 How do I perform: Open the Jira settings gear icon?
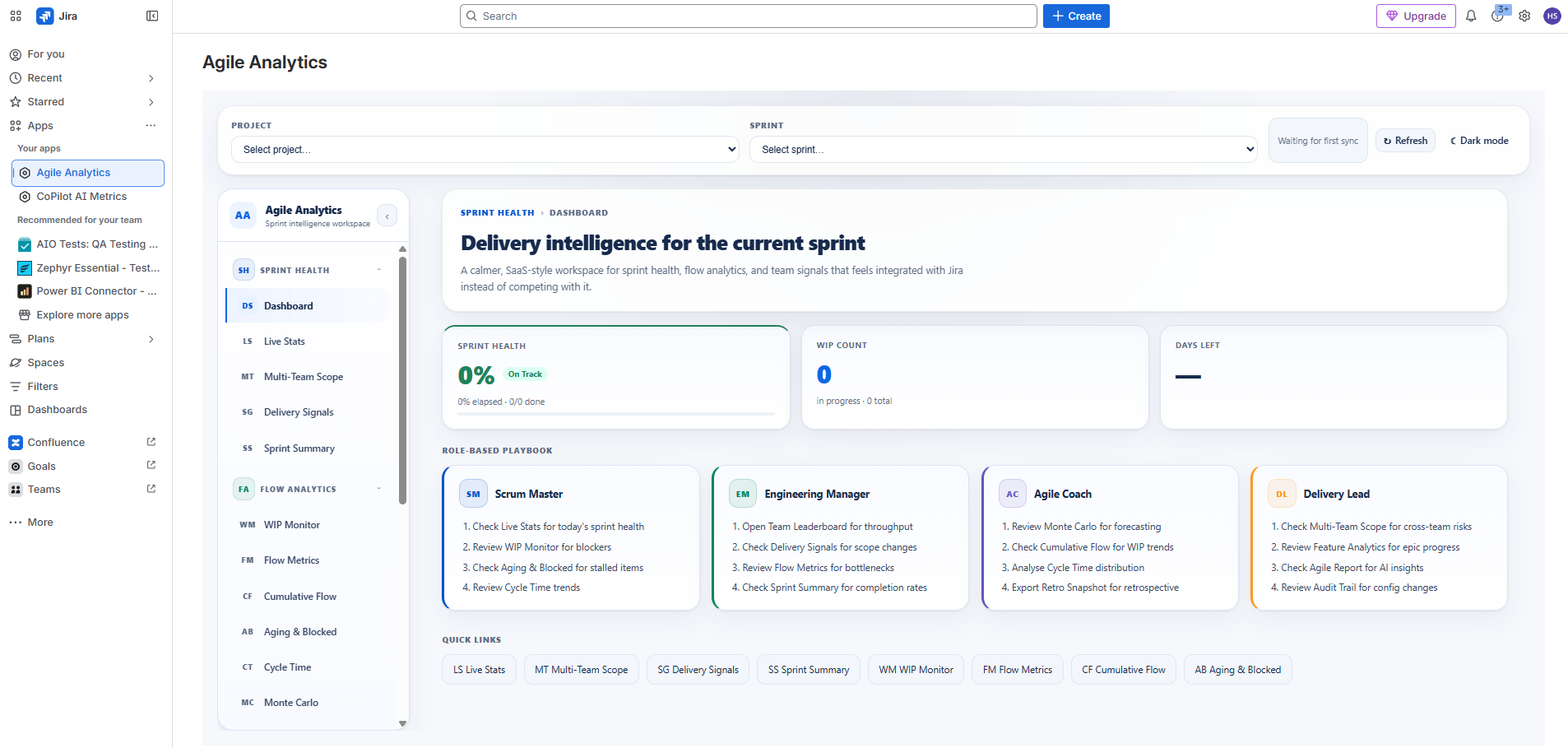click(1524, 16)
